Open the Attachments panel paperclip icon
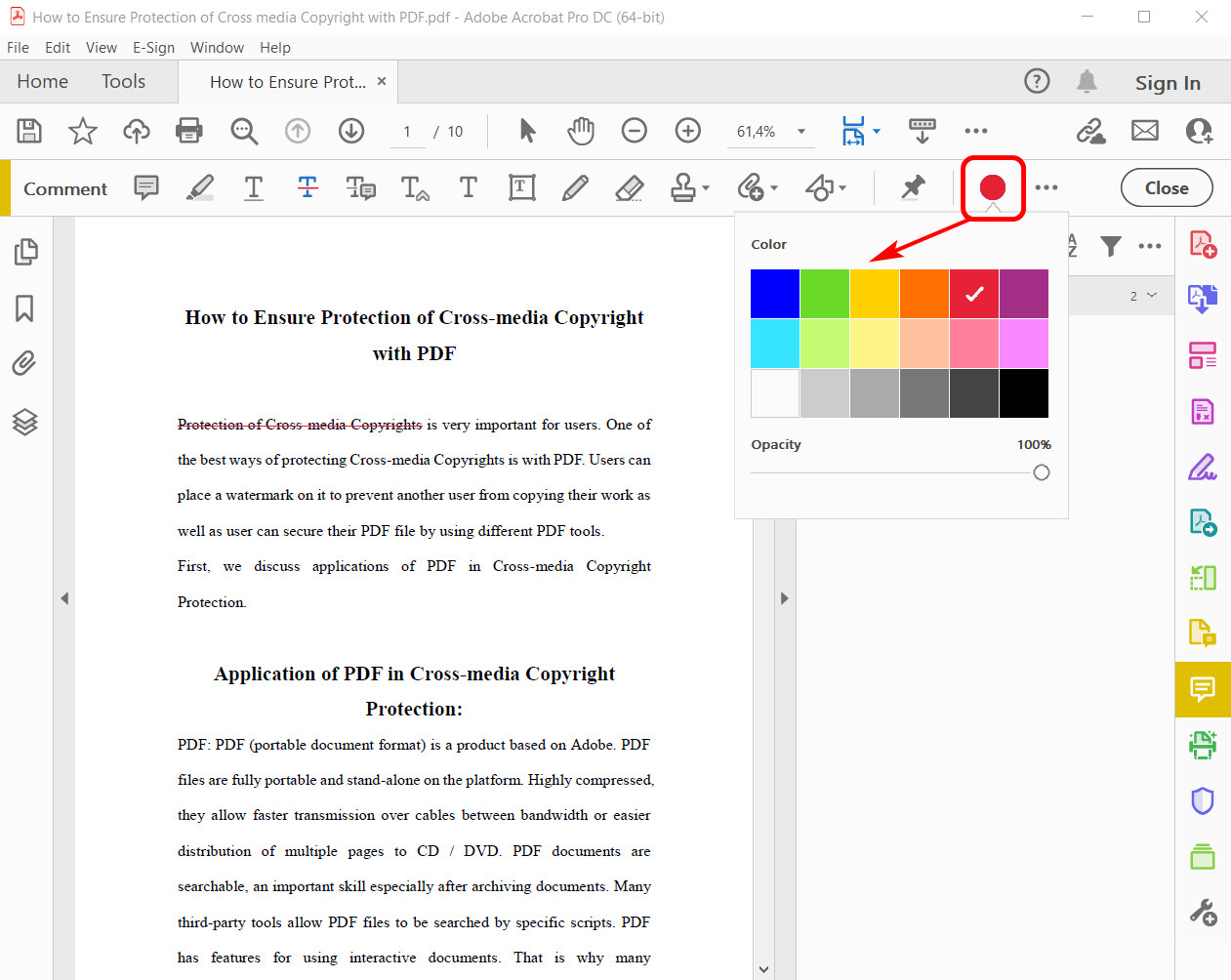The height and width of the screenshot is (980, 1231). pos(24,364)
